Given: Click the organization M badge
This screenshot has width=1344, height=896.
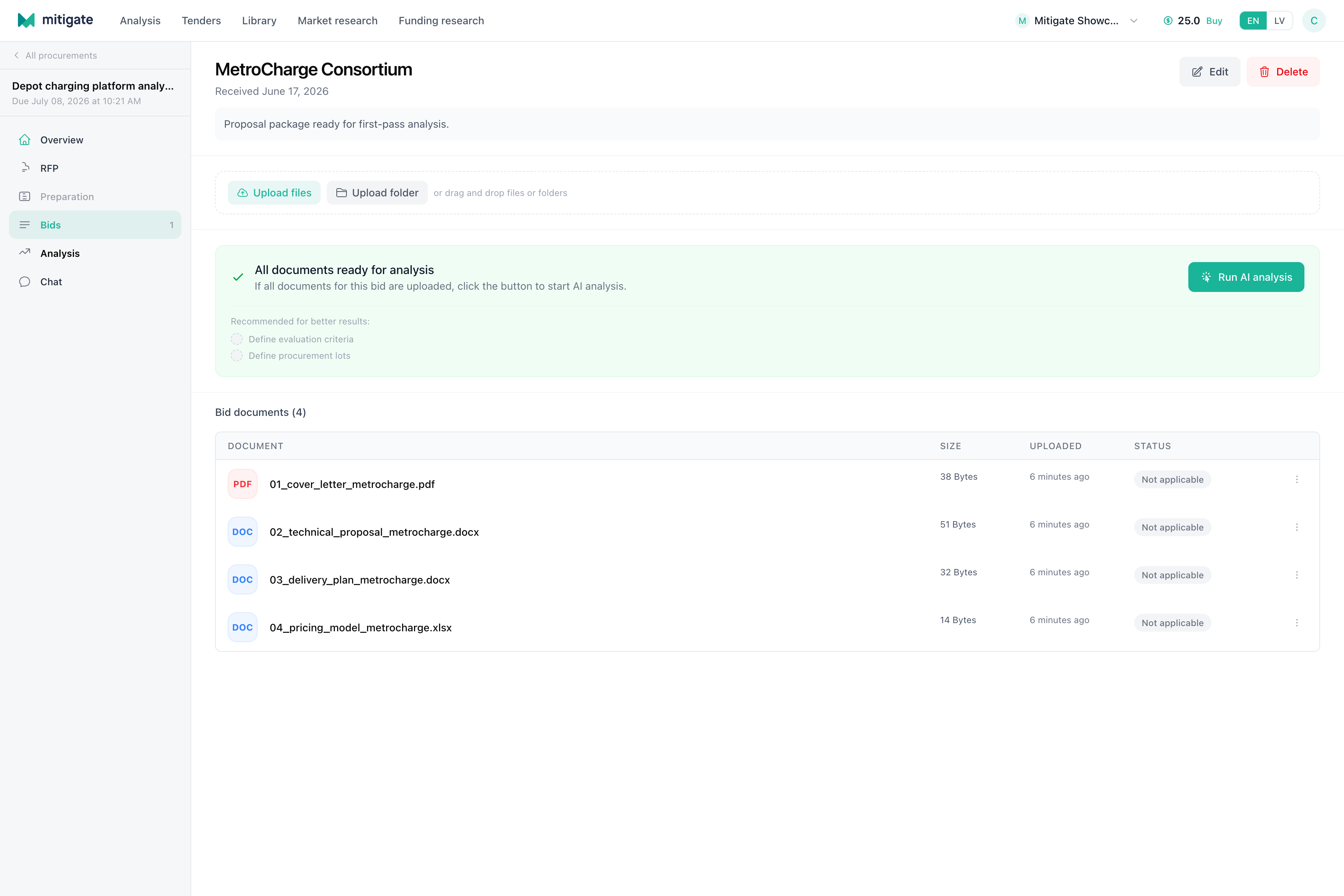Looking at the screenshot, I should click(x=1022, y=21).
